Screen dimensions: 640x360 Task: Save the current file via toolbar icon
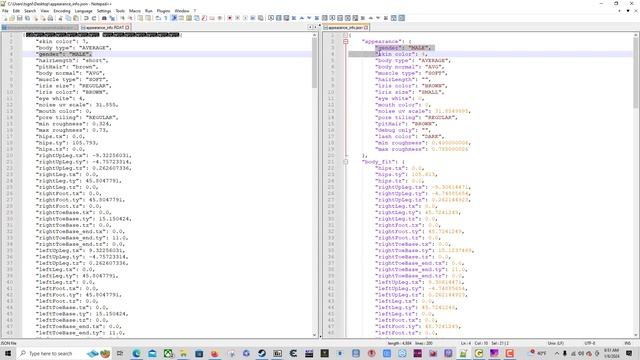[20, 18]
